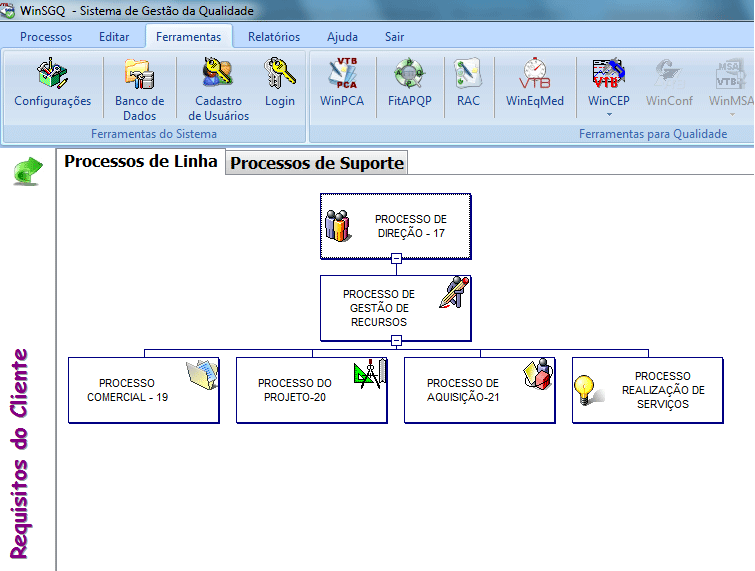This screenshot has height=571, width=755.
Task: Open Banco de Dados settings
Action: [139, 85]
